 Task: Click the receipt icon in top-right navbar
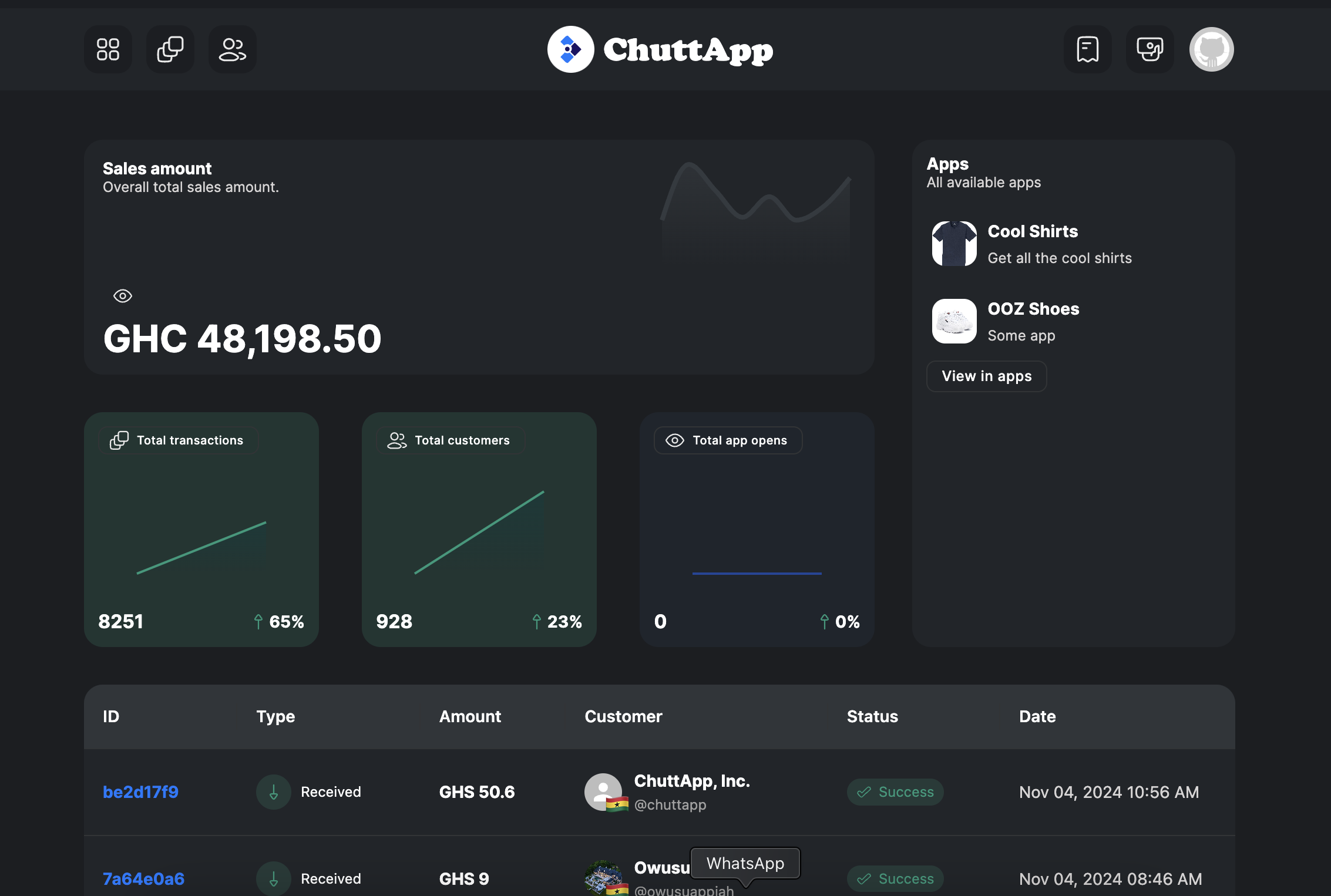tap(1087, 49)
